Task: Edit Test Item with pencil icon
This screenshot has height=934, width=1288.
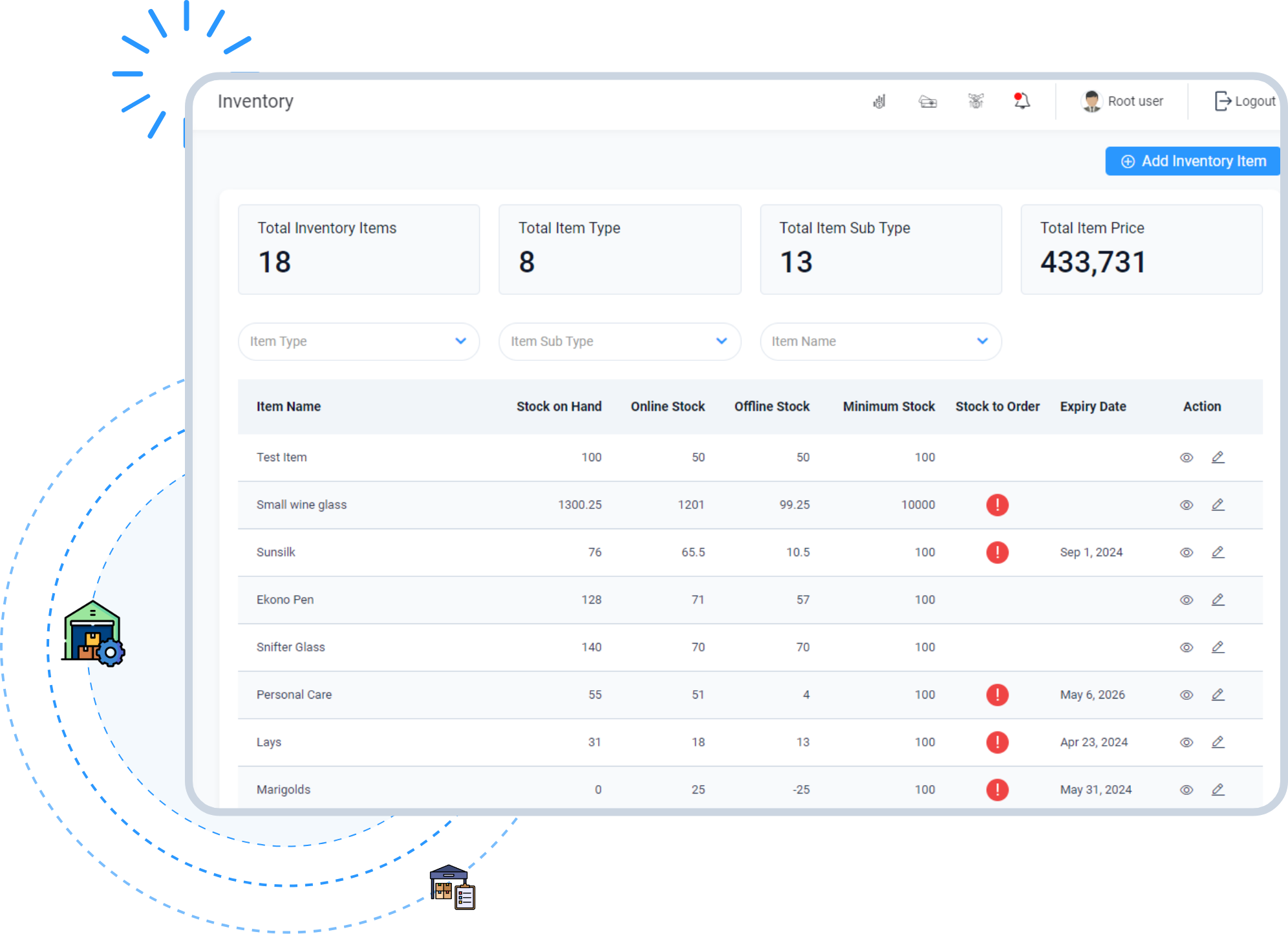Action: tap(1218, 457)
